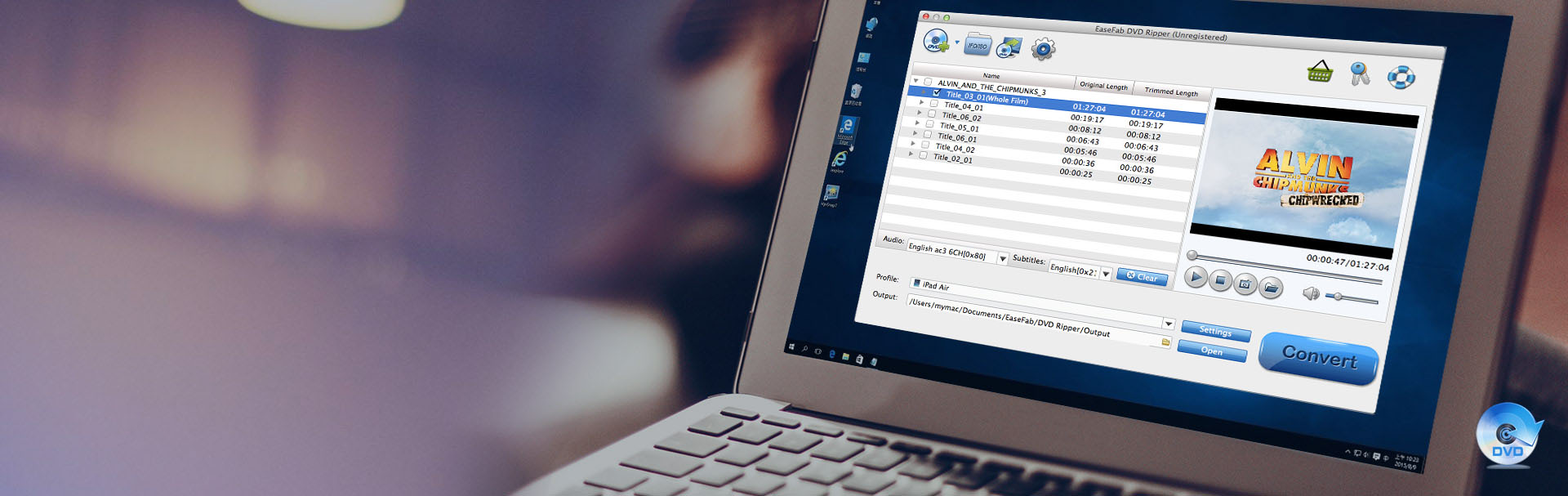Check the Title_06_01 checkbox
The width and height of the screenshot is (1568, 496).
click(927, 134)
